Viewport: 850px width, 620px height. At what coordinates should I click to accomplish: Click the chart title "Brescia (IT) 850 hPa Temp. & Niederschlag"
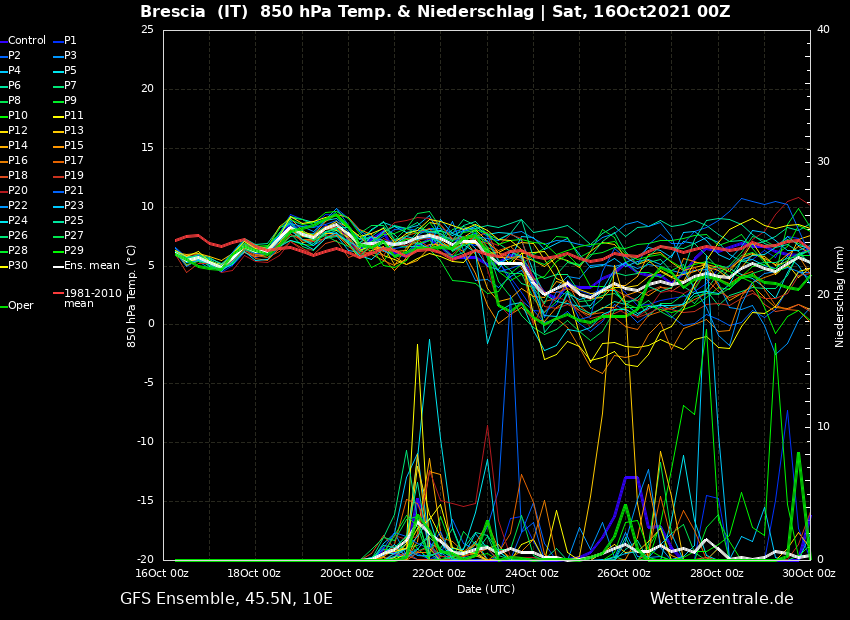[x=337, y=11]
